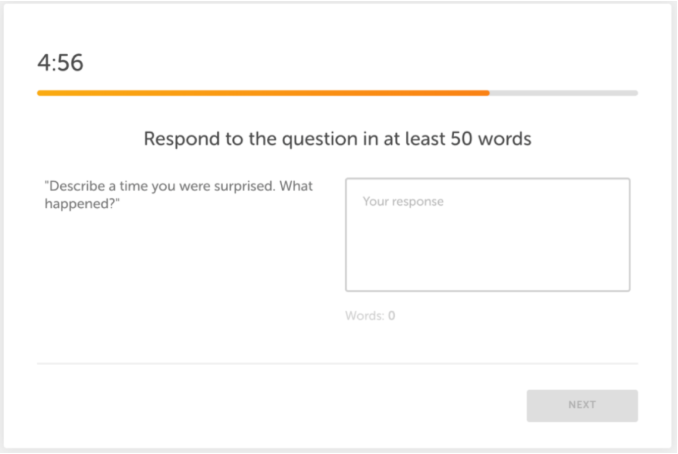
Task: Focus the Your response text box
Action: point(487,235)
